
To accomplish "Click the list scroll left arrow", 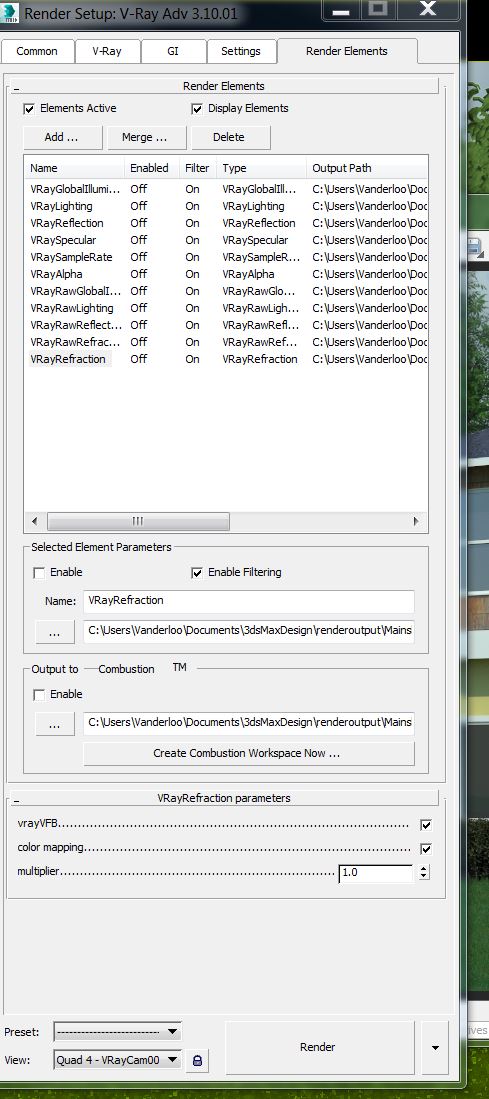I will [x=35, y=521].
